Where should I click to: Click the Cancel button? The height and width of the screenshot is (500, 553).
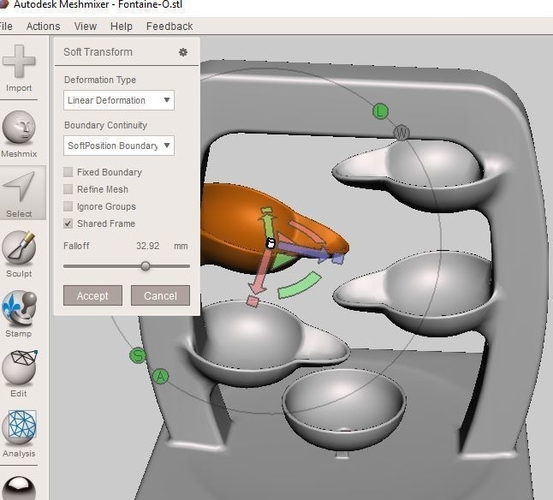[x=160, y=295]
